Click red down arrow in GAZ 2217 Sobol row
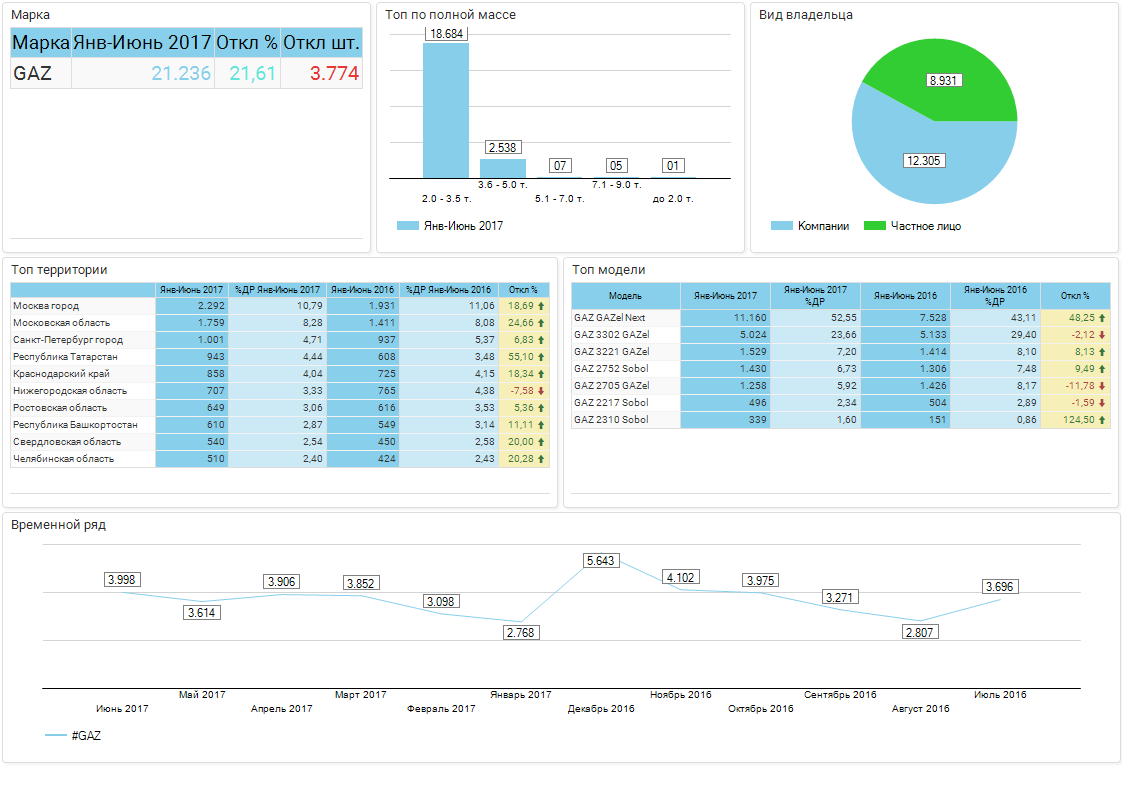Screen dimensions: 1122x793 1102,403
